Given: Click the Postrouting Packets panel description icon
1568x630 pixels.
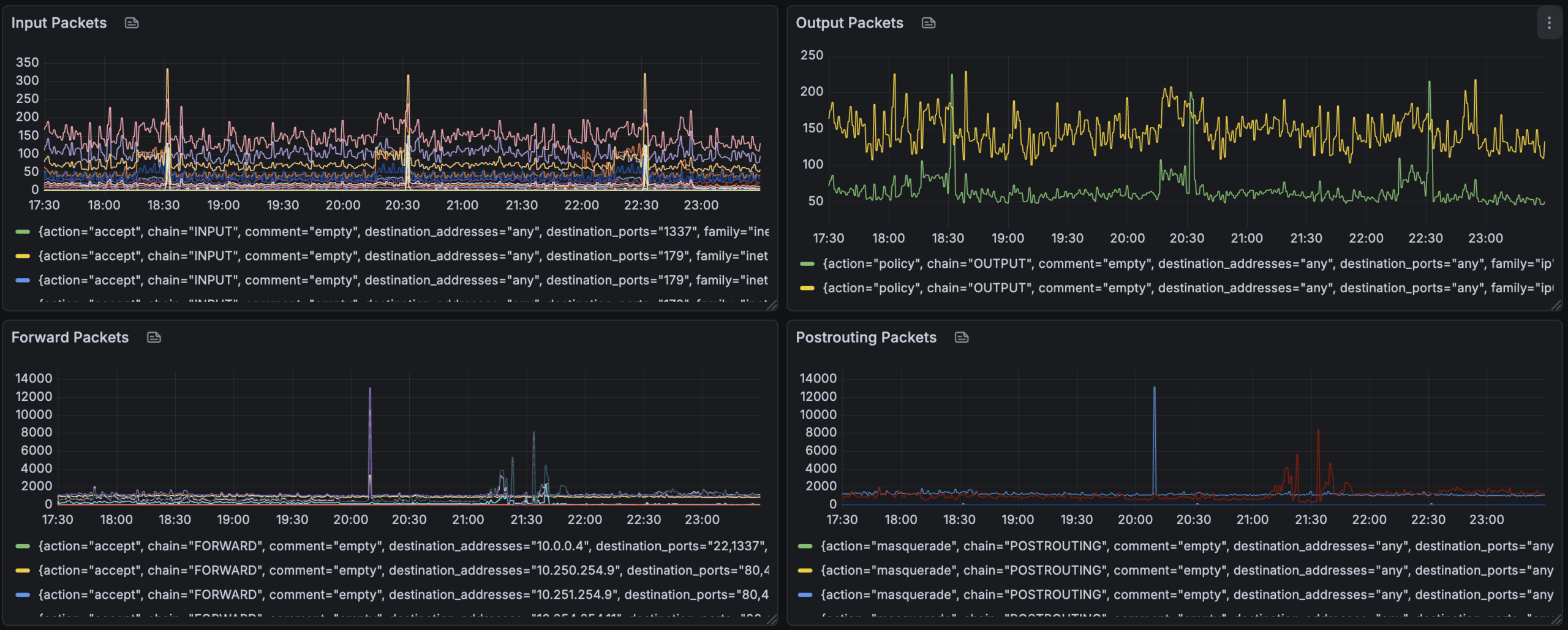Looking at the screenshot, I should pyautogui.click(x=962, y=338).
